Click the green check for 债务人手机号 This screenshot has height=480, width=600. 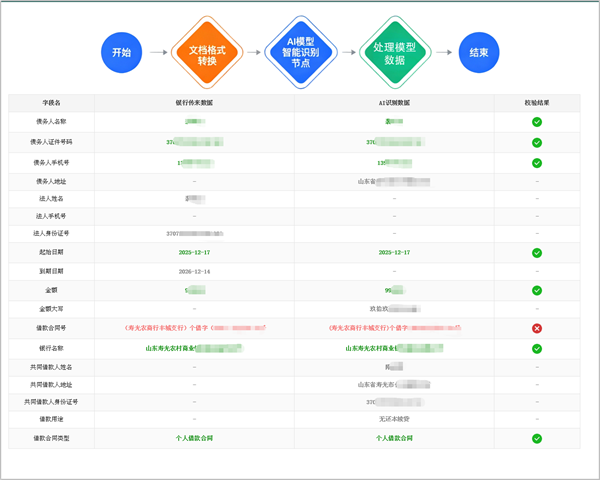tap(537, 162)
